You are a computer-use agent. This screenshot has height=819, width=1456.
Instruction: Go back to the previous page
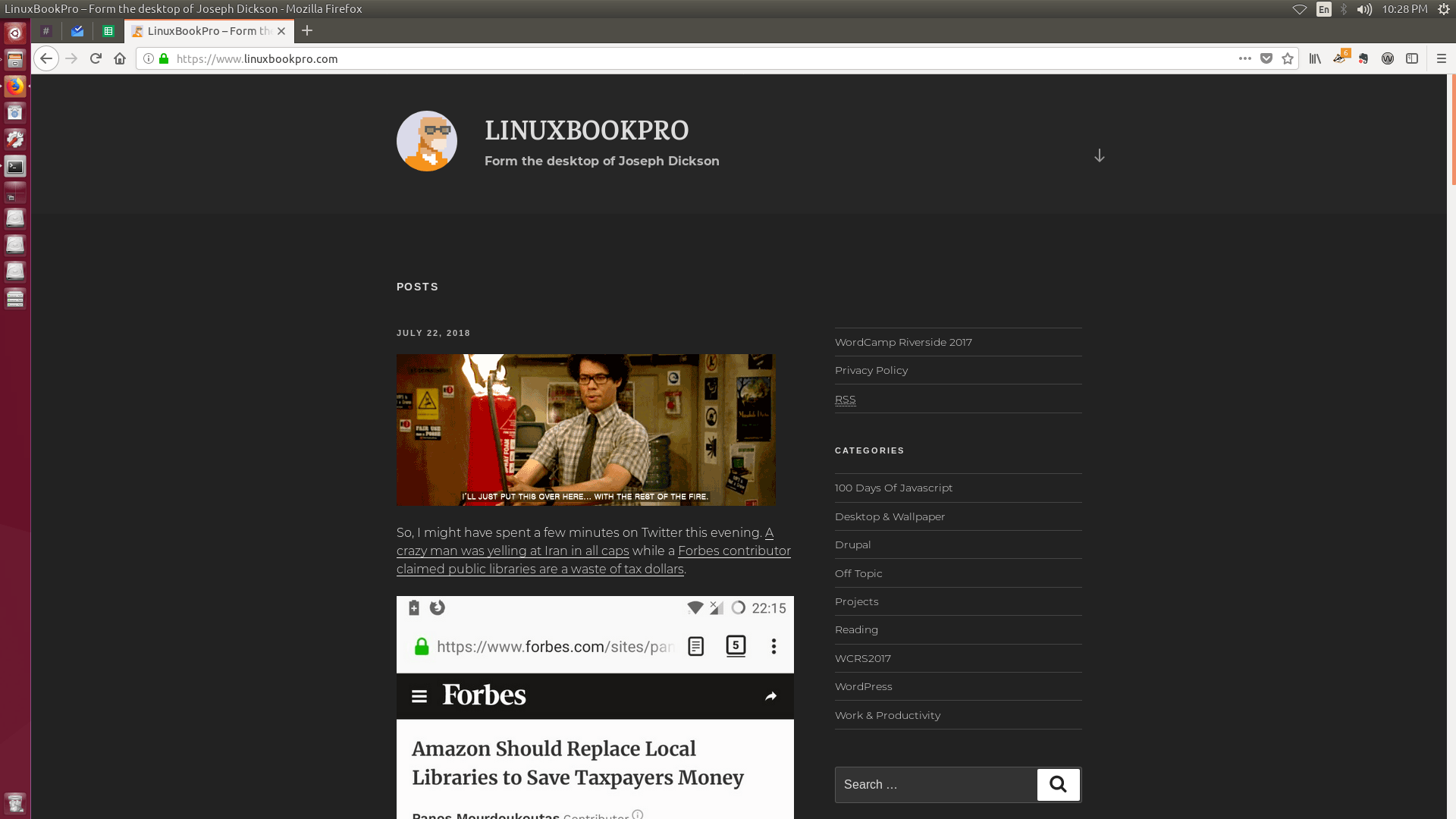click(46, 58)
